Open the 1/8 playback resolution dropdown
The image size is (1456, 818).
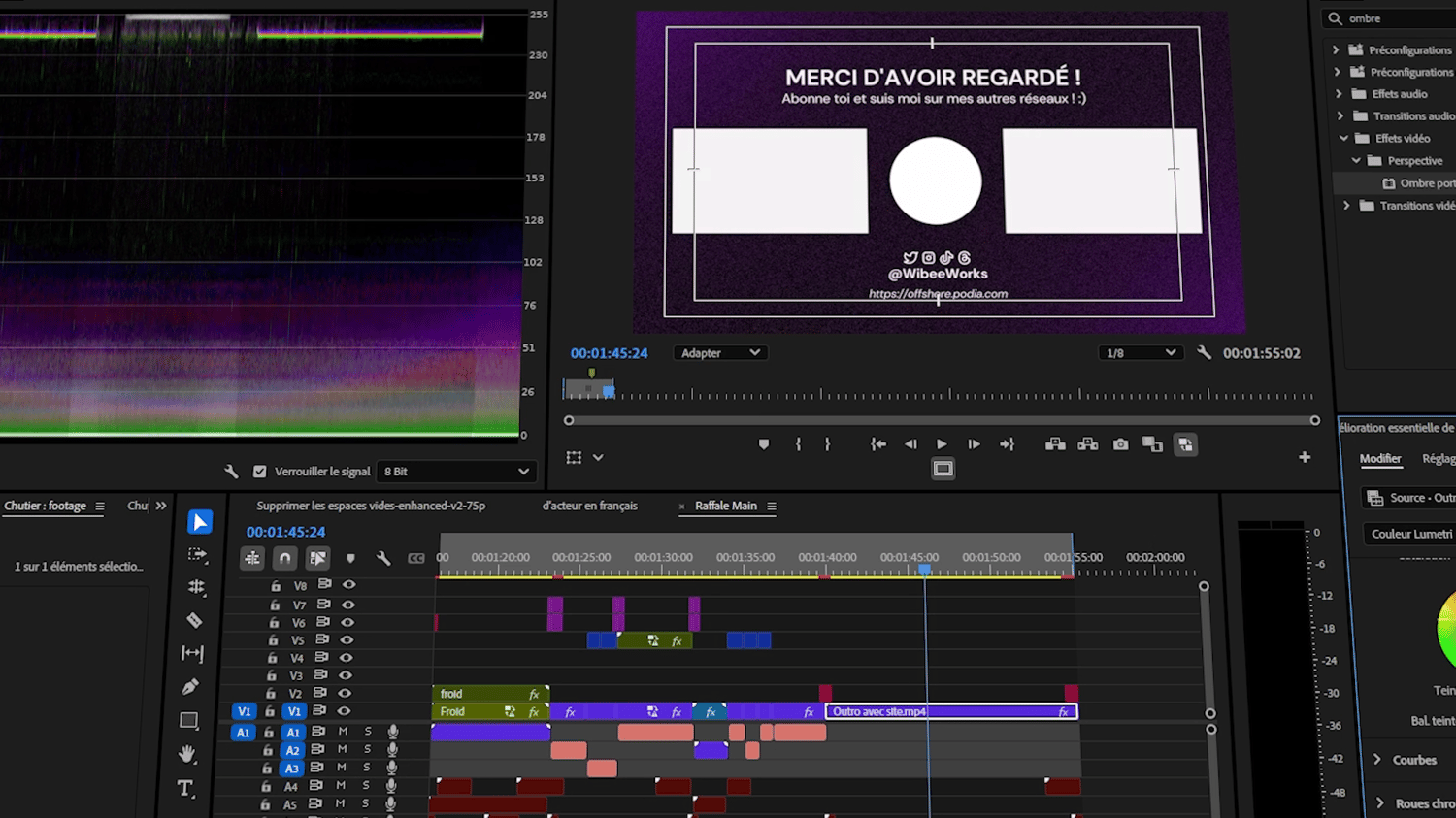point(1141,353)
